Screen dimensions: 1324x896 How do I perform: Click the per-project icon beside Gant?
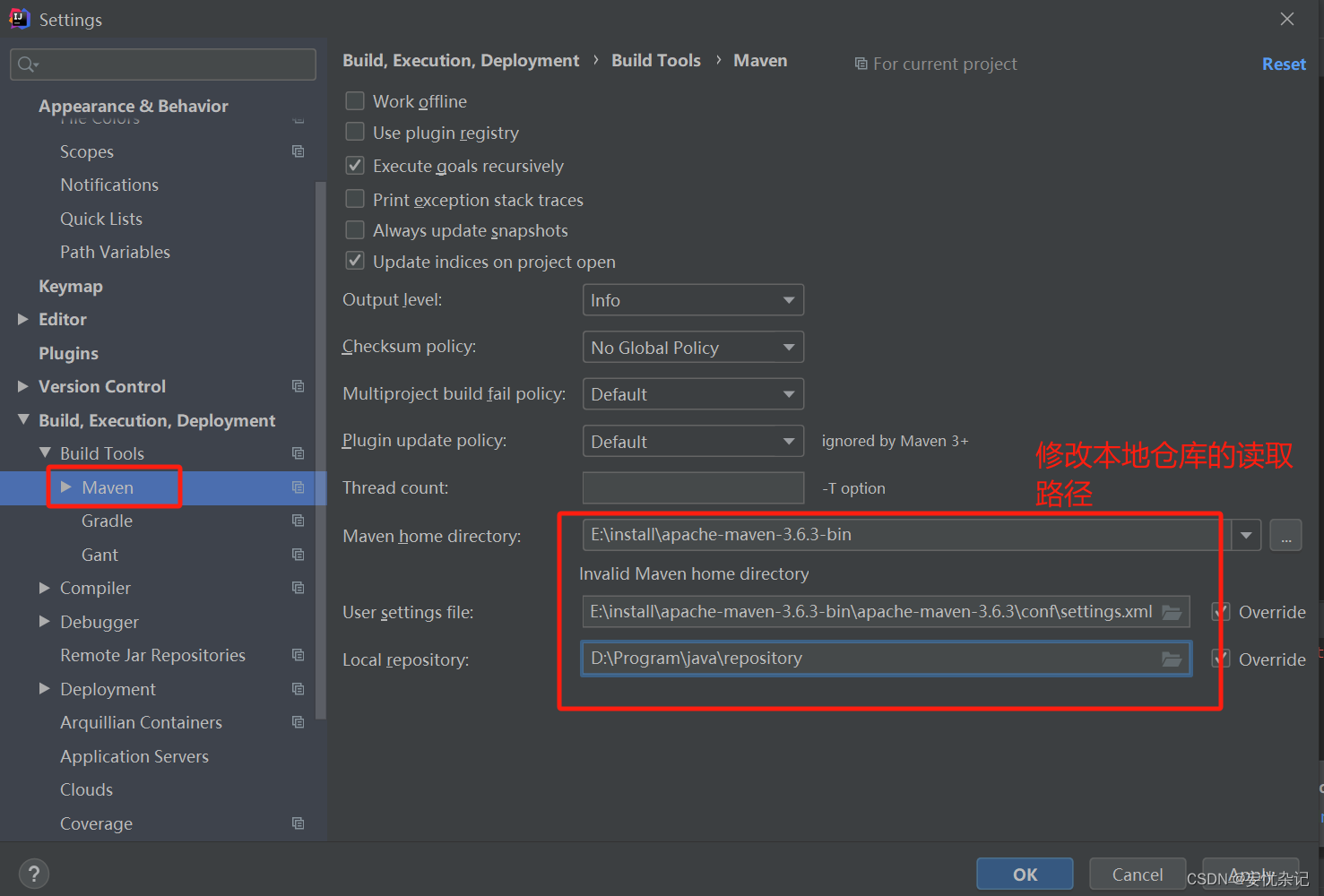[299, 555]
